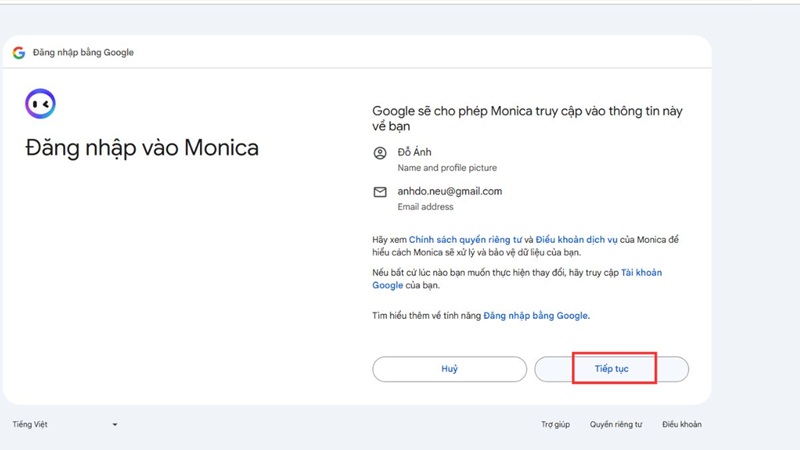Open Điều khoản in the footer

click(x=681, y=424)
